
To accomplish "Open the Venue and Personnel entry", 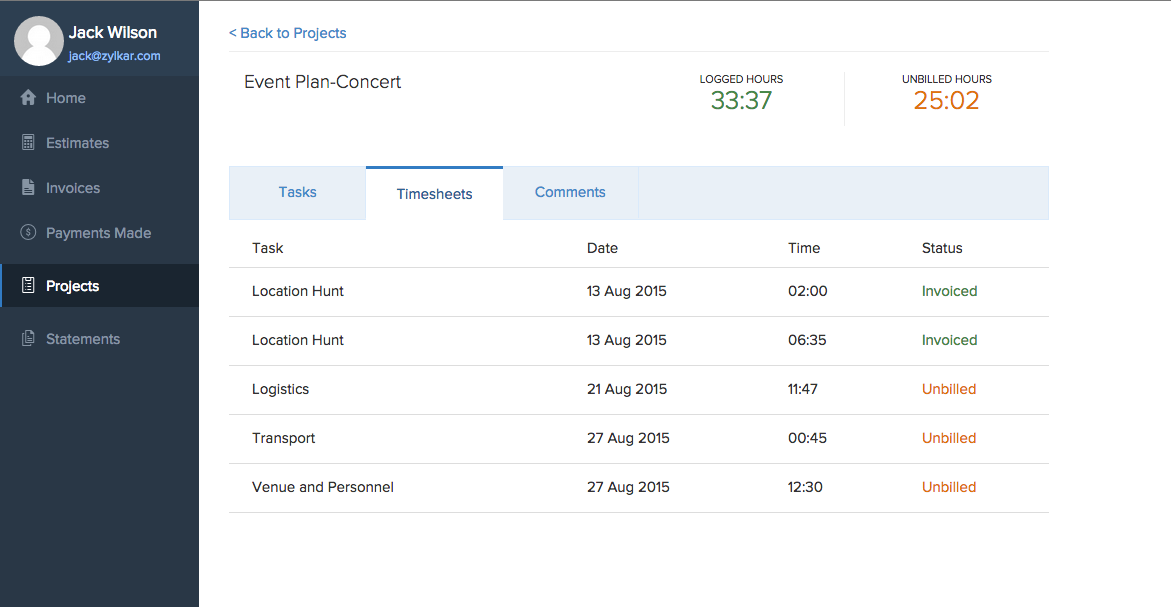I will [322, 487].
